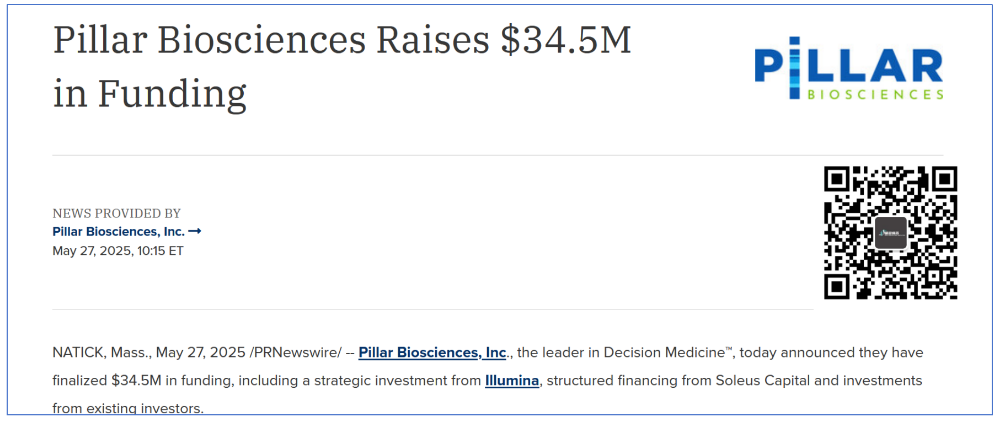Click 'from existing investors' paragraph text
This screenshot has height=421, width=1000.
pyautogui.click(x=128, y=408)
